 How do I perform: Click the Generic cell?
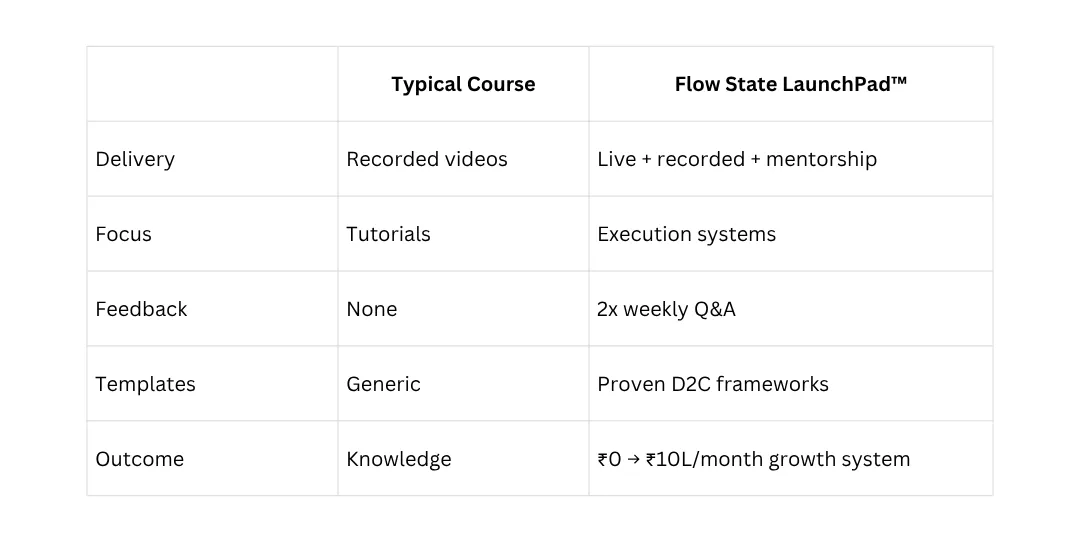(x=464, y=384)
